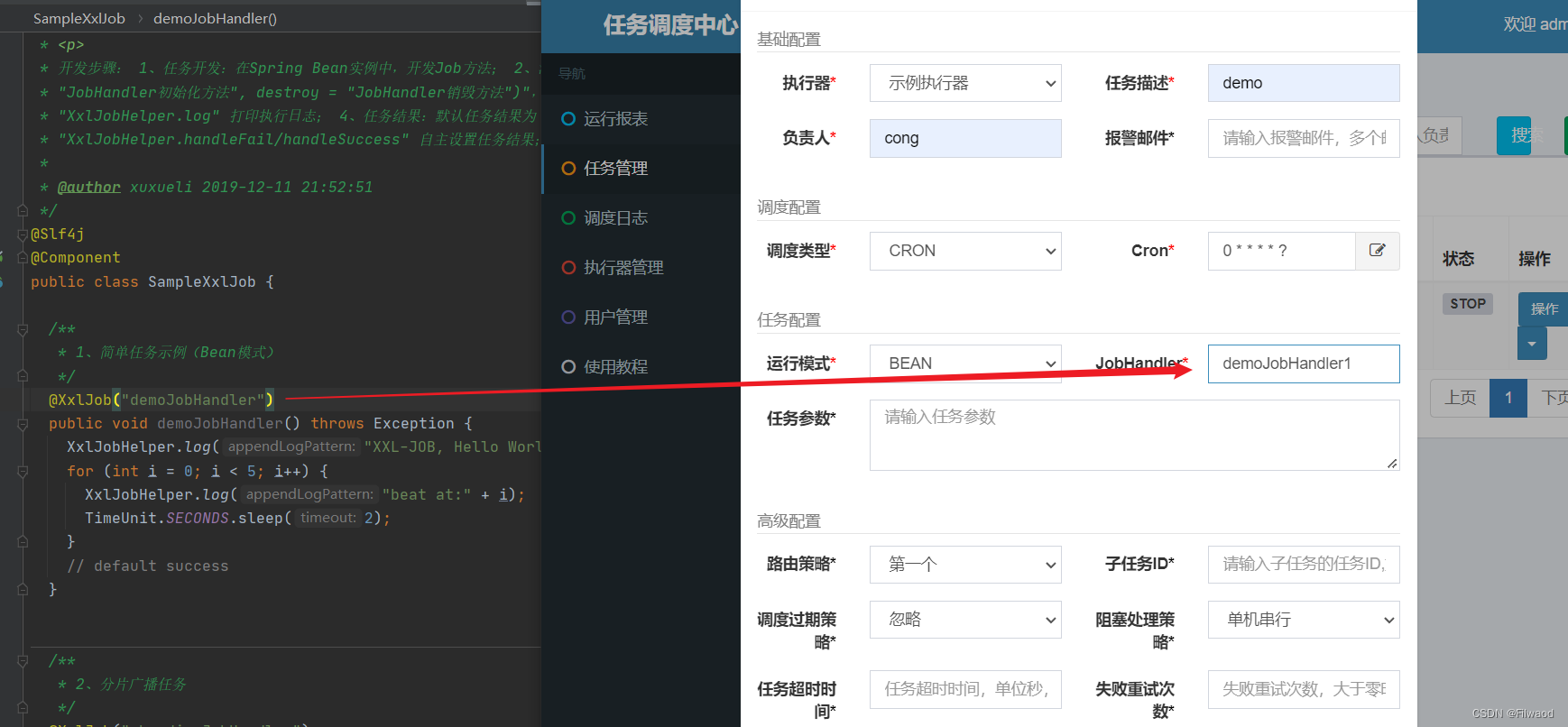Open 任务管理 in sidebar
The image size is (1568, 727).
click(641, 169)
